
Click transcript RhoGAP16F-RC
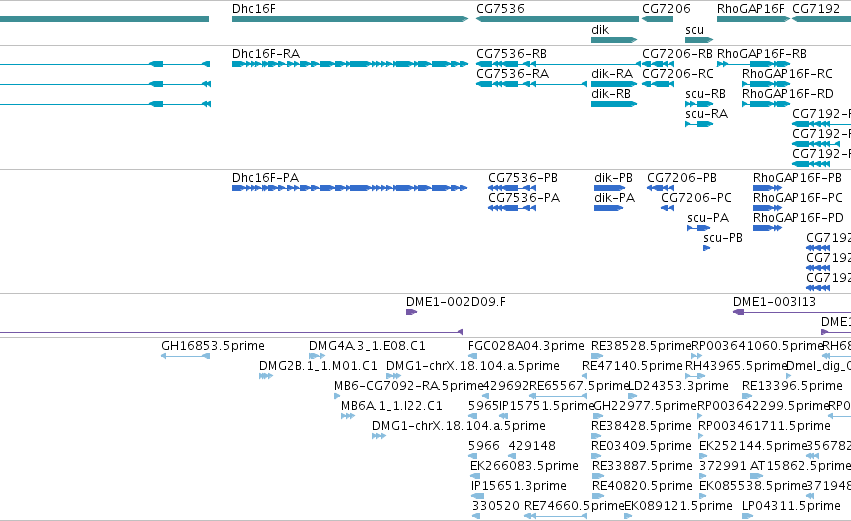pos(766,84)
